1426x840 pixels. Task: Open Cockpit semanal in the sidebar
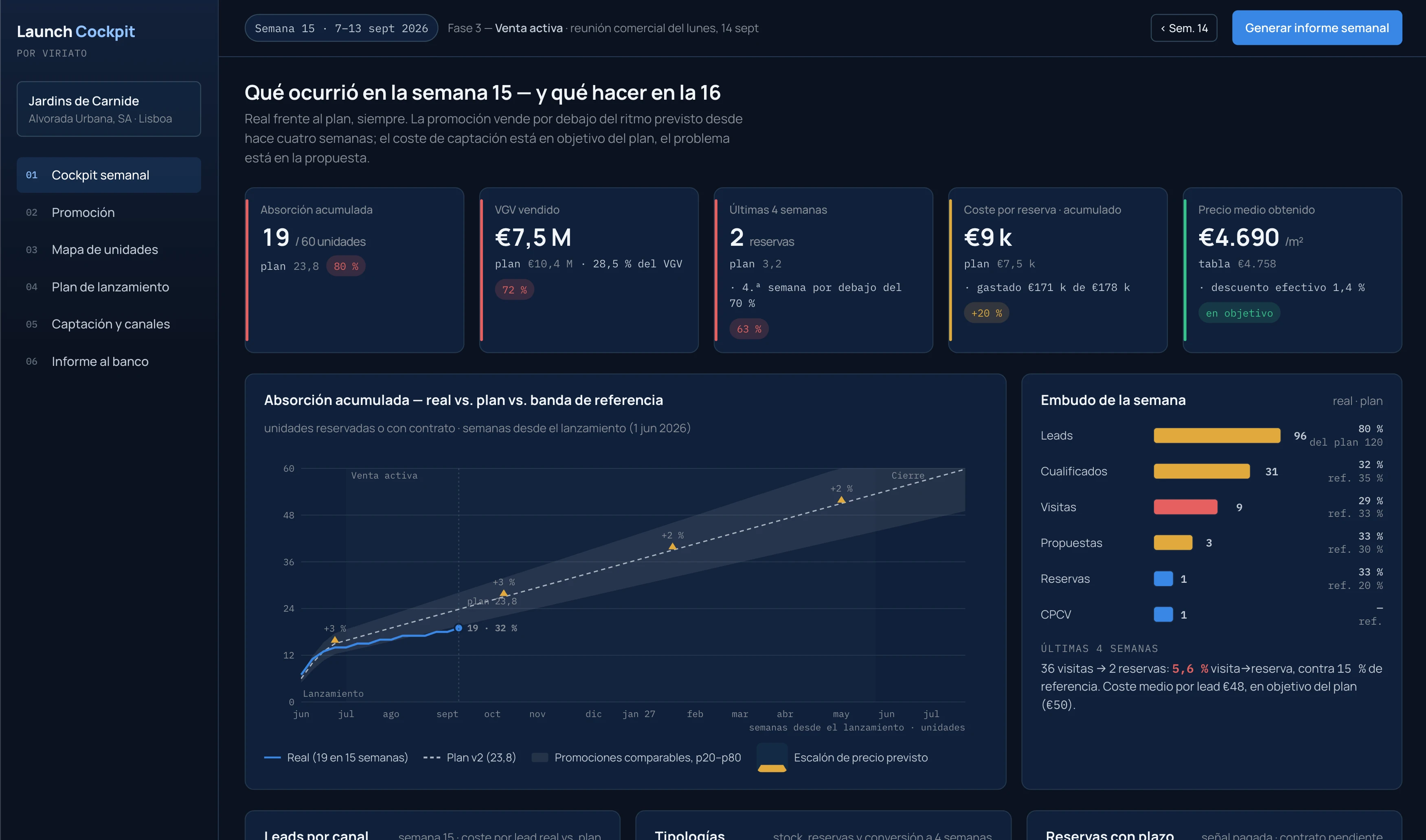click(109, 175)
